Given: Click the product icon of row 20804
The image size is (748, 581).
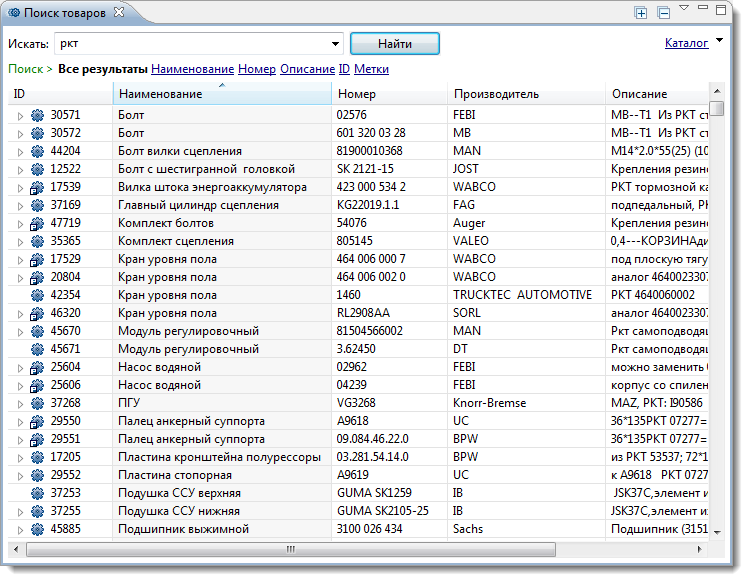Looking at the screenshot, I should click(x=37, y=278).
